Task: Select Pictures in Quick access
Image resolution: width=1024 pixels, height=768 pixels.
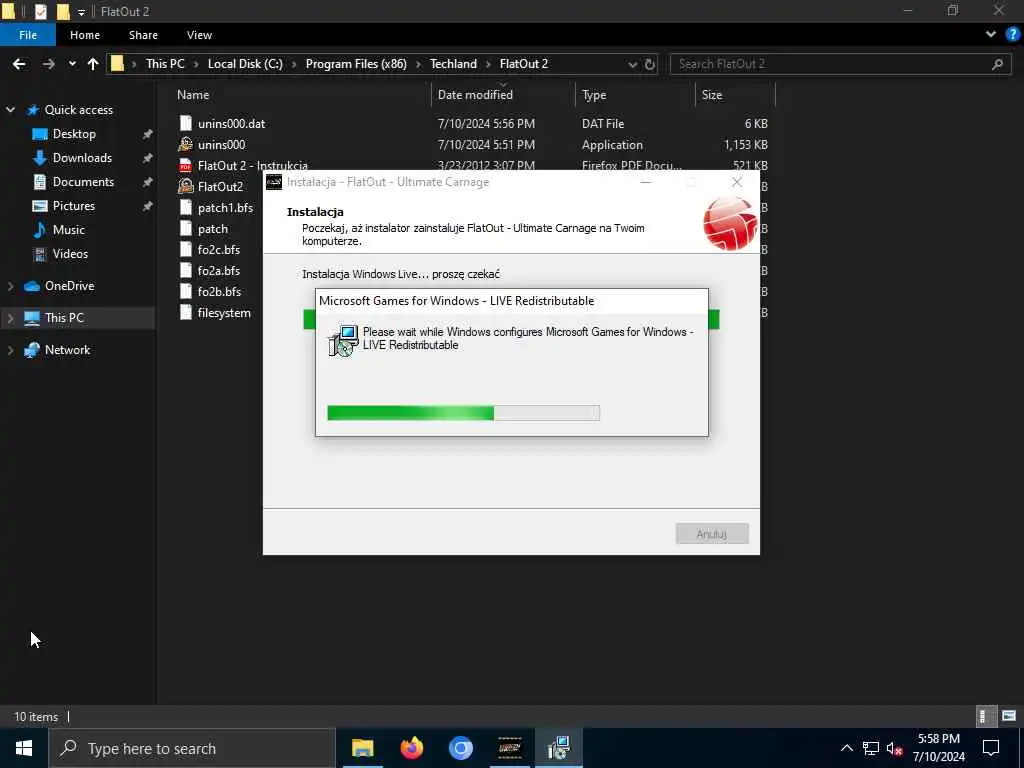Action: 74,206
